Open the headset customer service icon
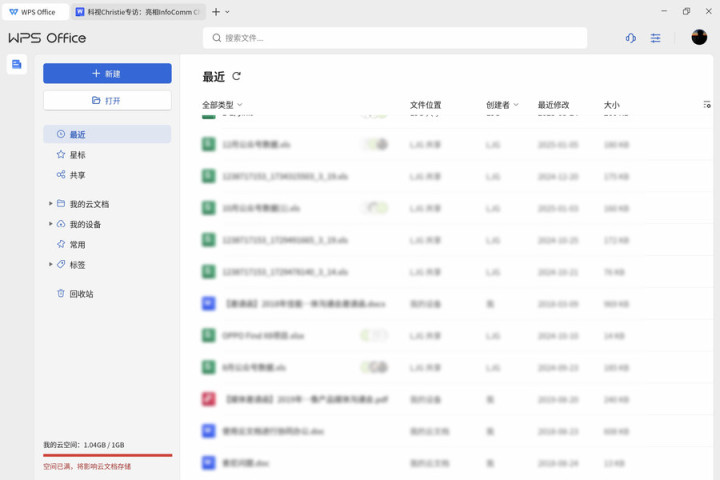 (630, 38)
